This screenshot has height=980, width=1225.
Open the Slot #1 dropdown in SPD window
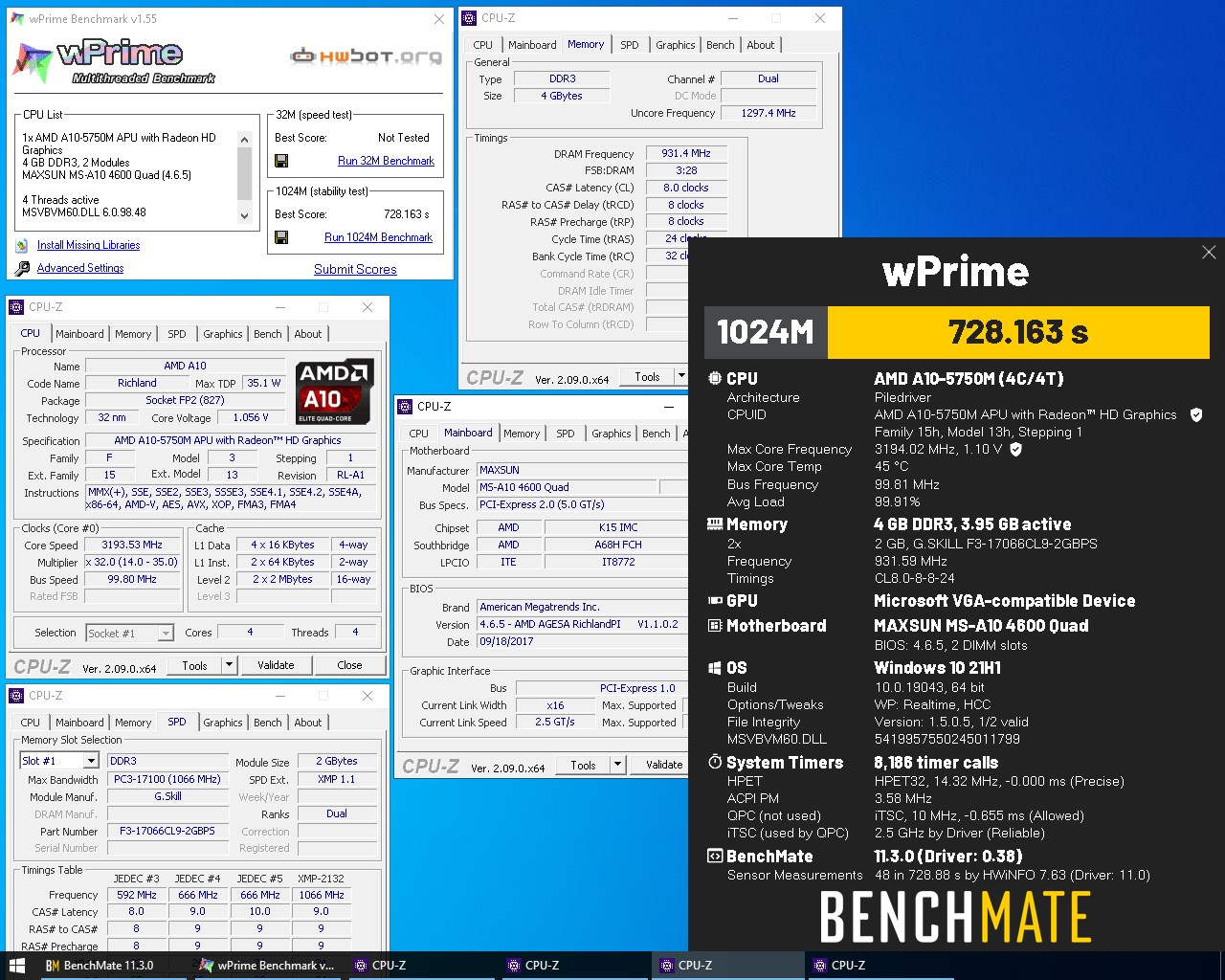coord(60,761)
